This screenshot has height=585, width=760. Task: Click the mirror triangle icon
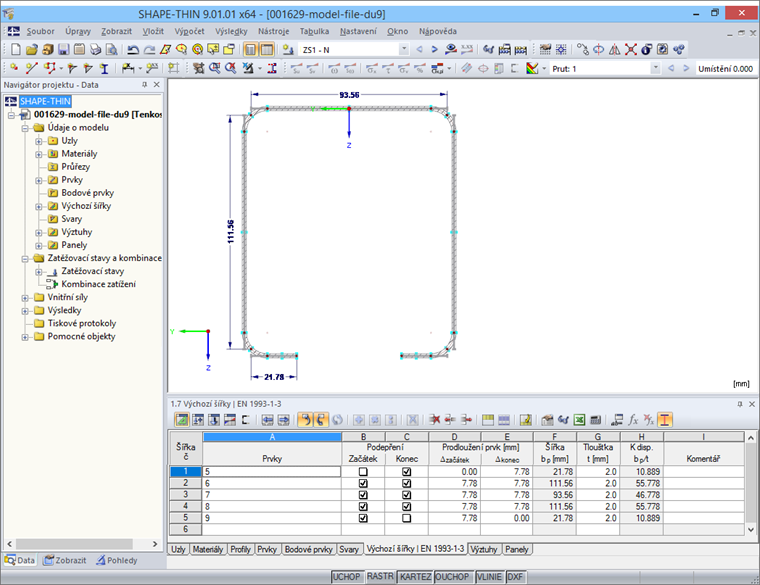[x=615, y=49]
